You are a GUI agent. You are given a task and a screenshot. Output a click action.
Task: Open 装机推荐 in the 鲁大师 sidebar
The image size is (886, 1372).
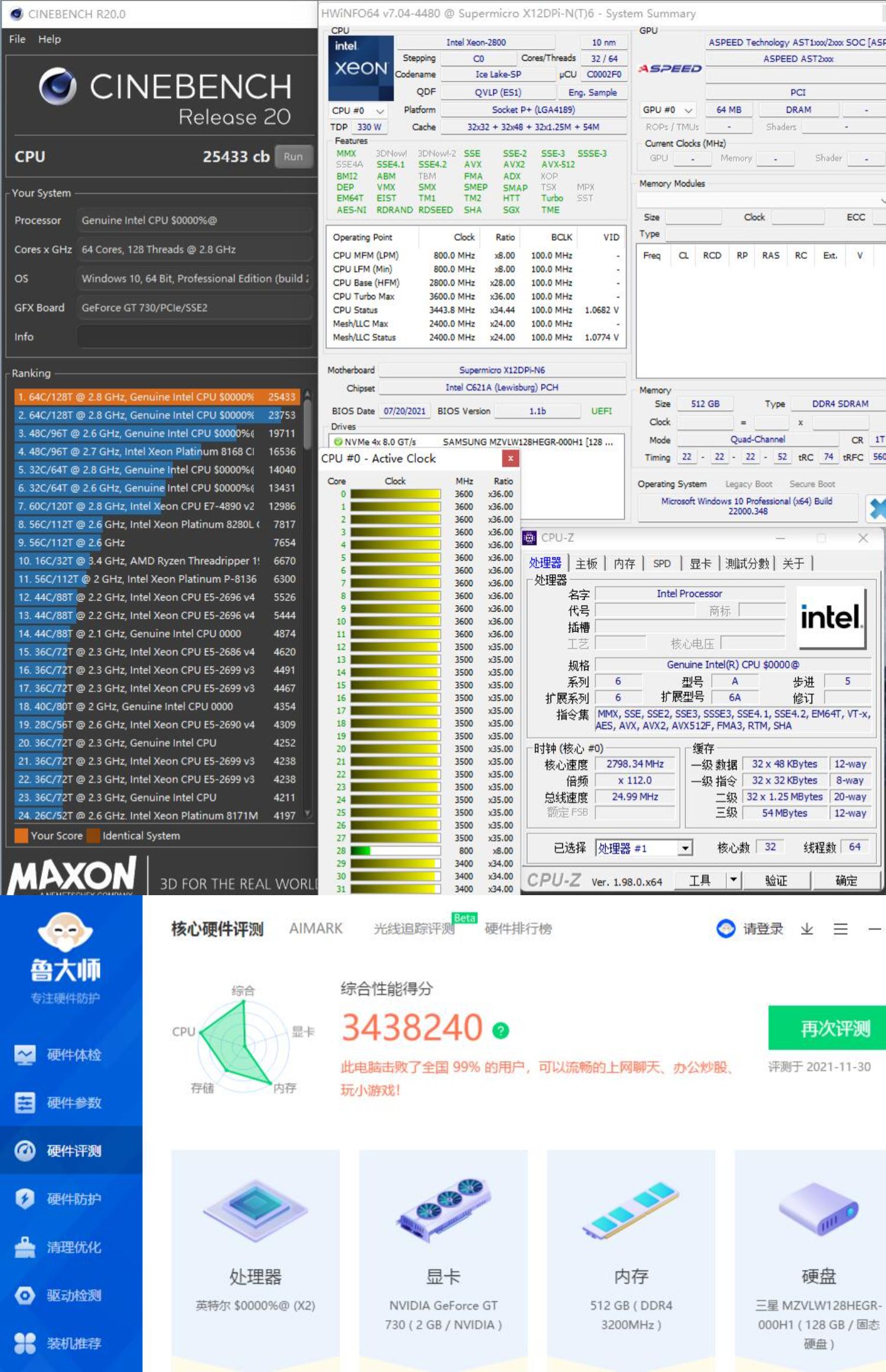pos(71,1343)
